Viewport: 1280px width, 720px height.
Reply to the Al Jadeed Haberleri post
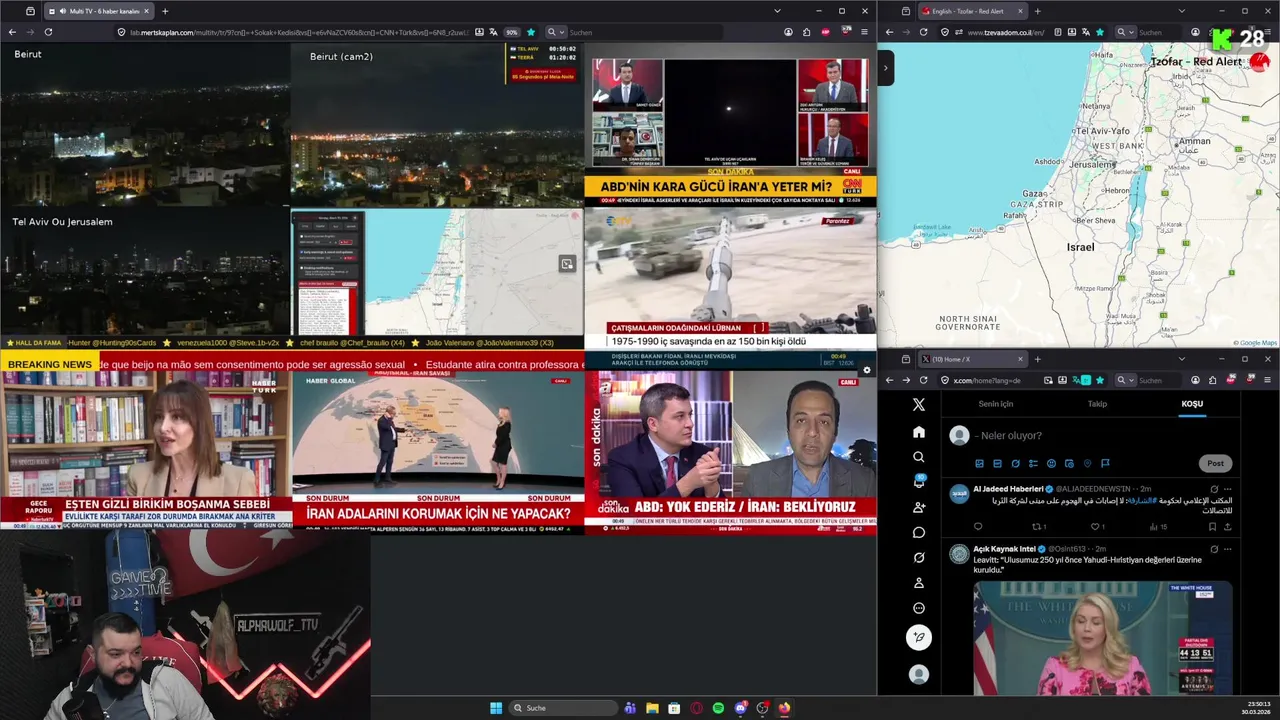pyautogui.click(x=978, y=527)
